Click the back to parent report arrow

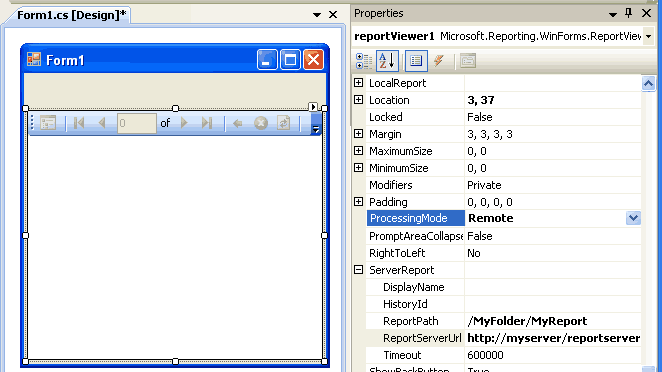pyautogui.click(x=238, y=123)
